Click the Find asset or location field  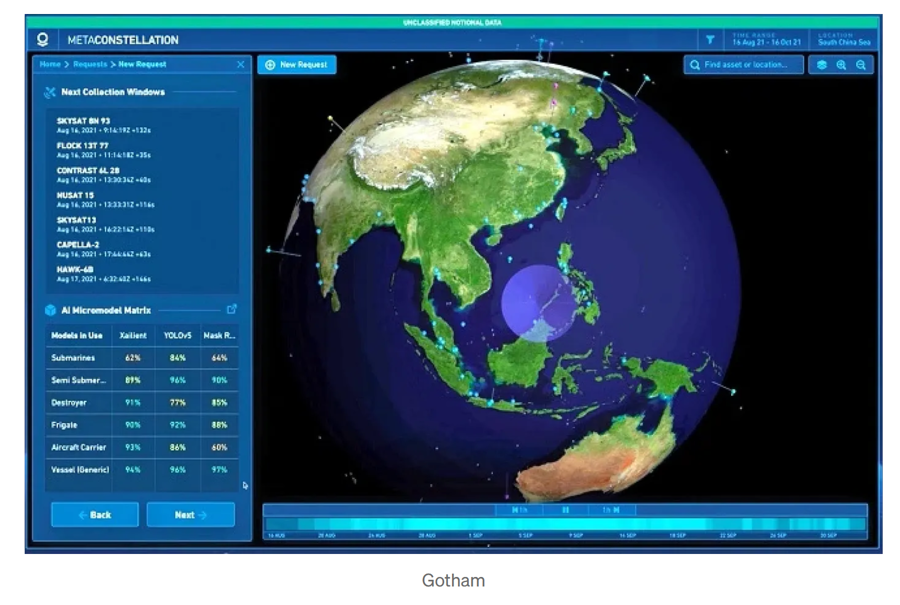point(744,65)
